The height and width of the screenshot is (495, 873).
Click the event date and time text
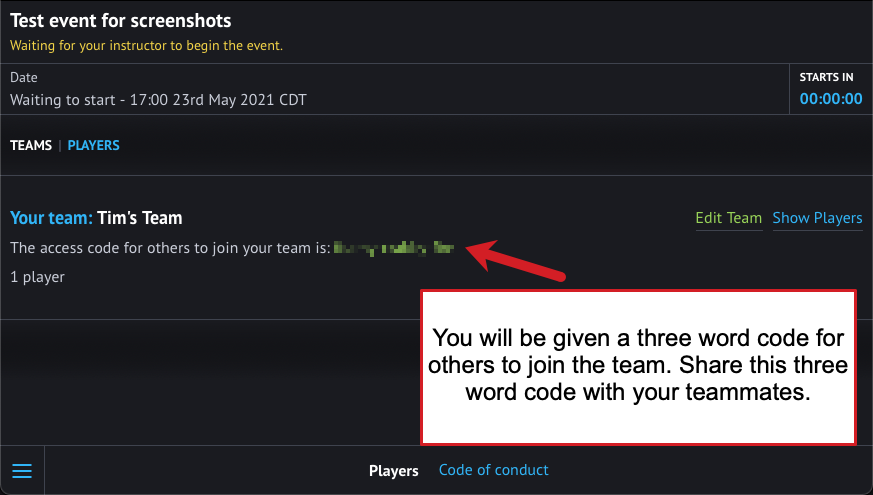tap(158, 100)
